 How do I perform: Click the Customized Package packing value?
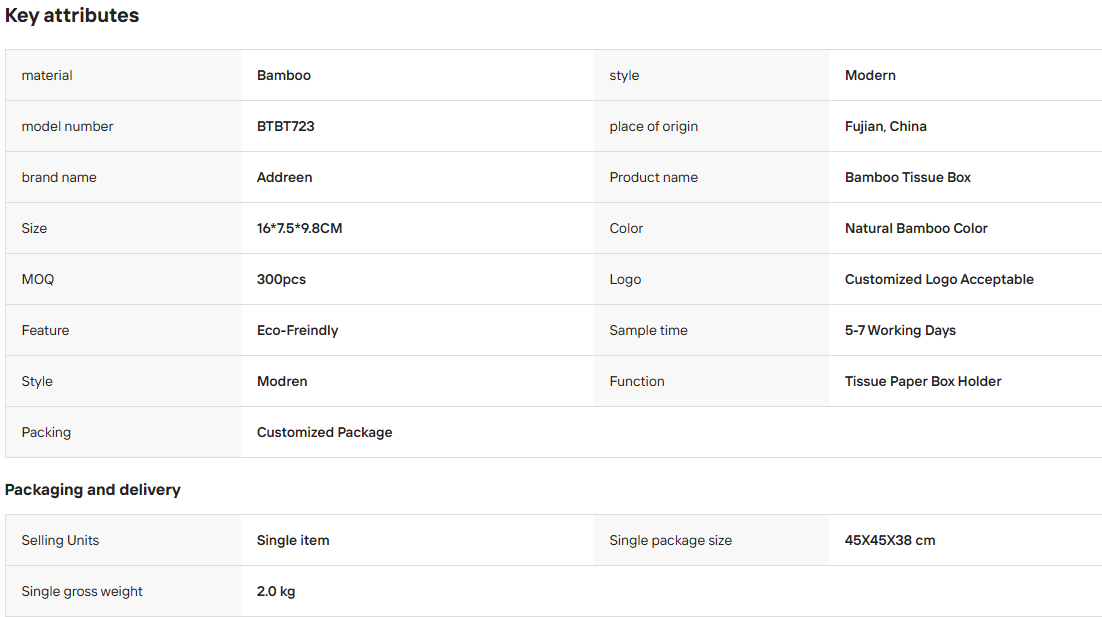coord(325,433)
